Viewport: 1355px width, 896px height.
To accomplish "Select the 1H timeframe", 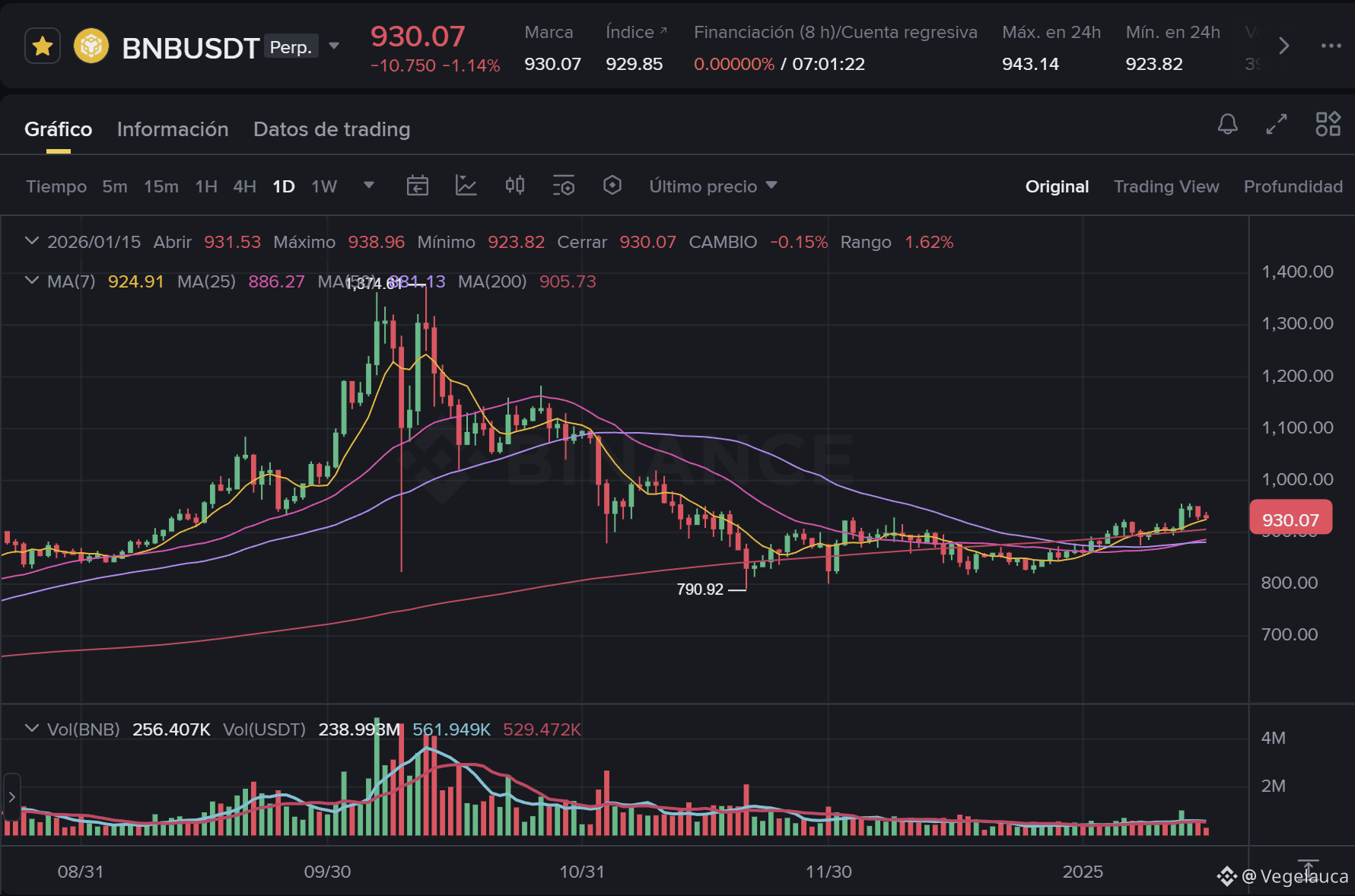I will (x=206, y=186).
